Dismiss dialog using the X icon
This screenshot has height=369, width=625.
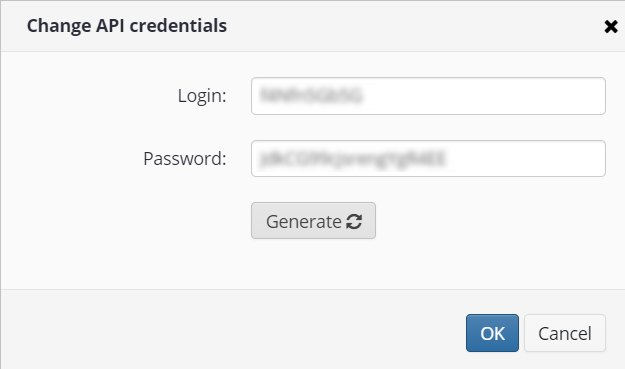point(611,27)
